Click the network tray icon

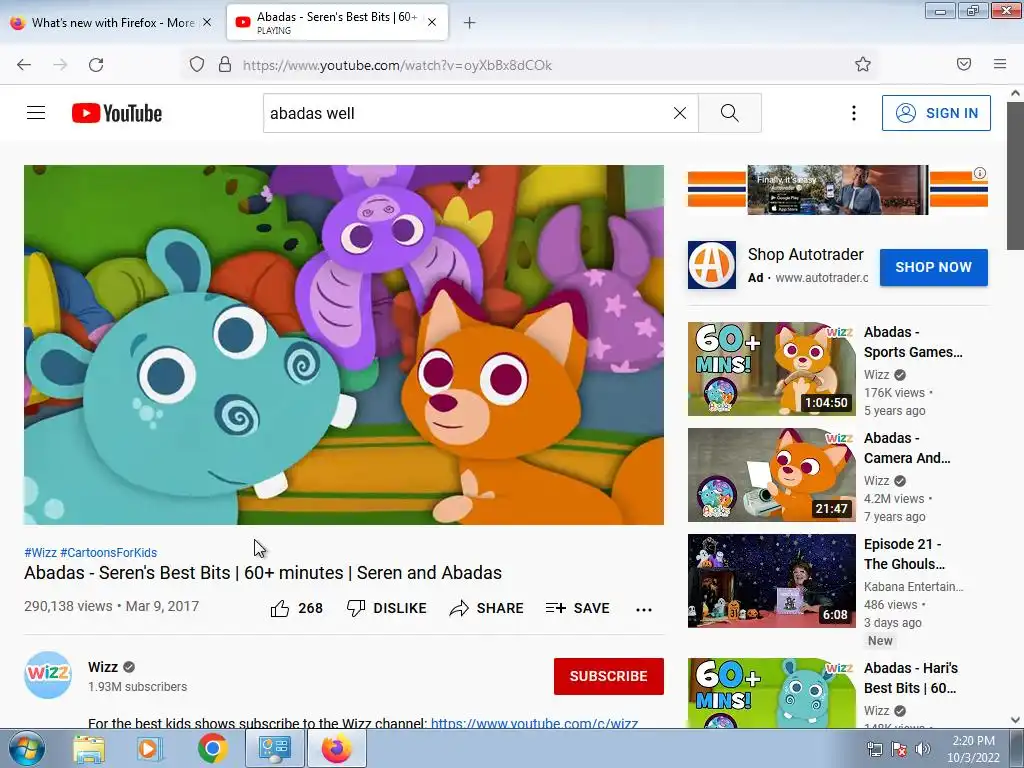coord(874,749)
